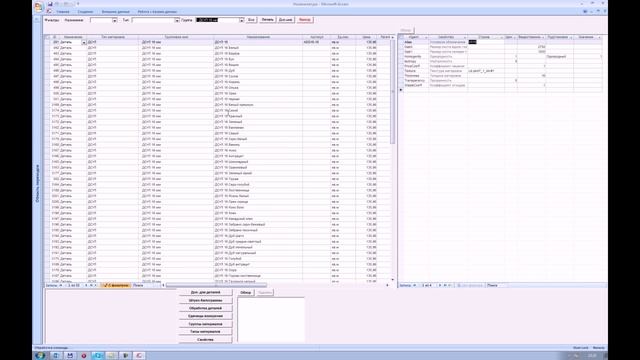Click the Обзор button beside image box
Viewport: 640px width, 360px height.
tap(246, 293)
